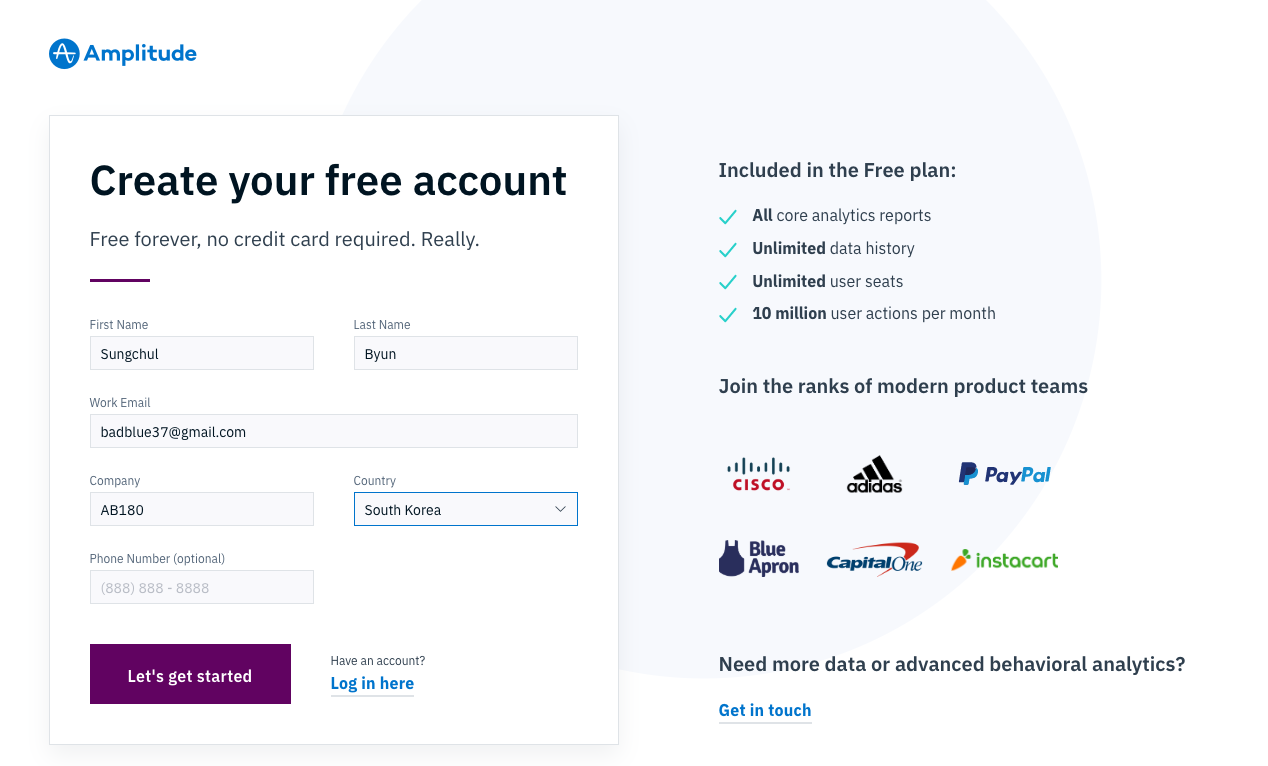Click the checkmark beside All core analytics reports
Screen dimensions: 1268x766
(728, 216)
